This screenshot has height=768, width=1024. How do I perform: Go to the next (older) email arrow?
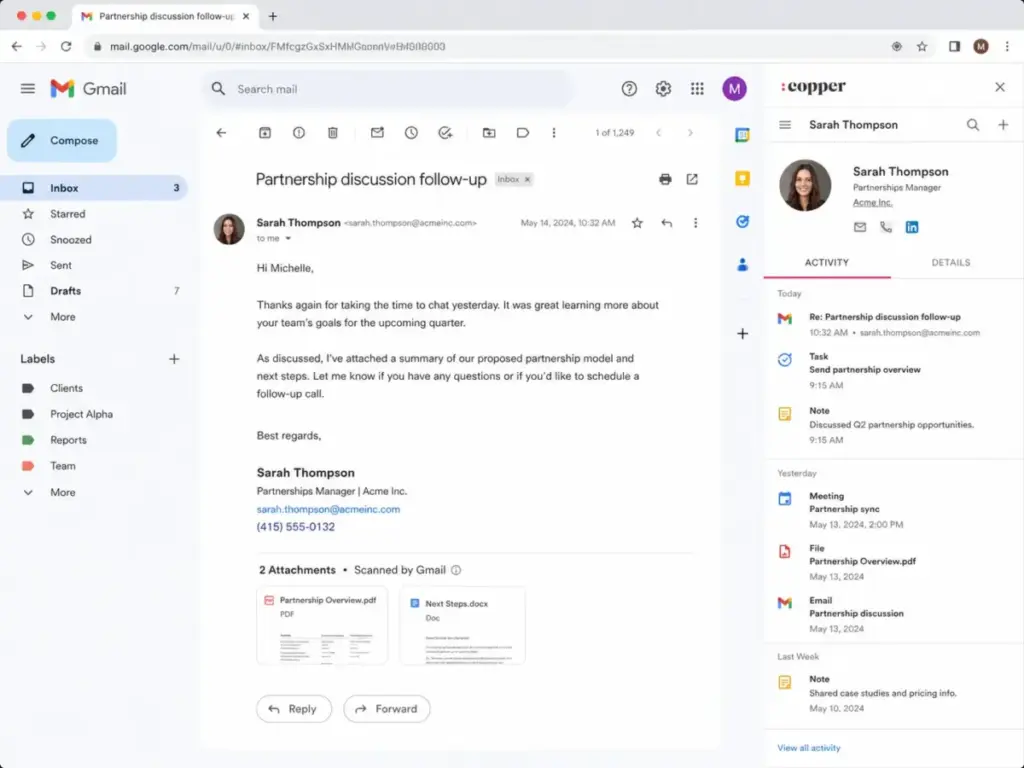[690, 133]
